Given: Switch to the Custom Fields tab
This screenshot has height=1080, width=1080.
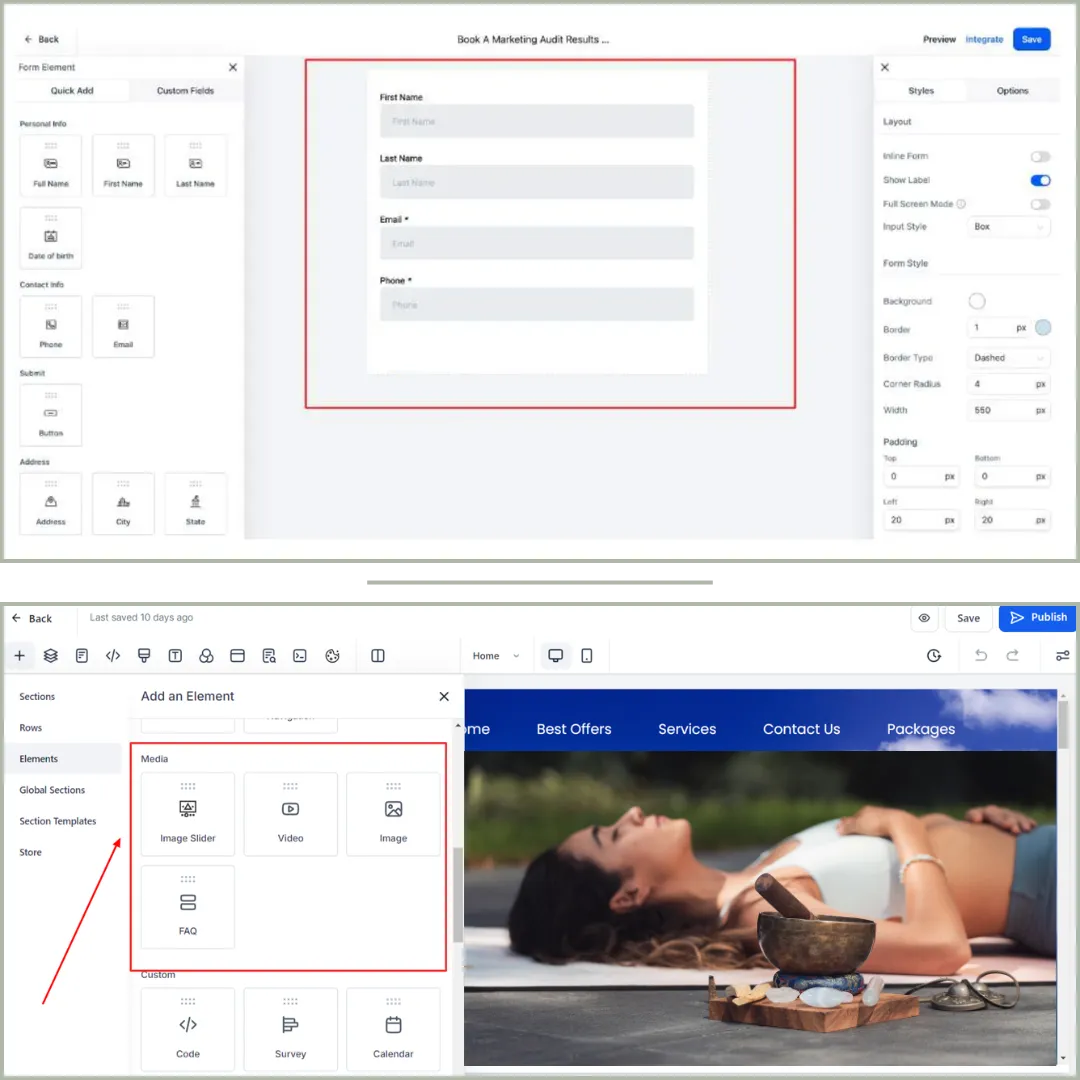Looking at the screenshot, I should pyautogui.click(x=185, y=90).
